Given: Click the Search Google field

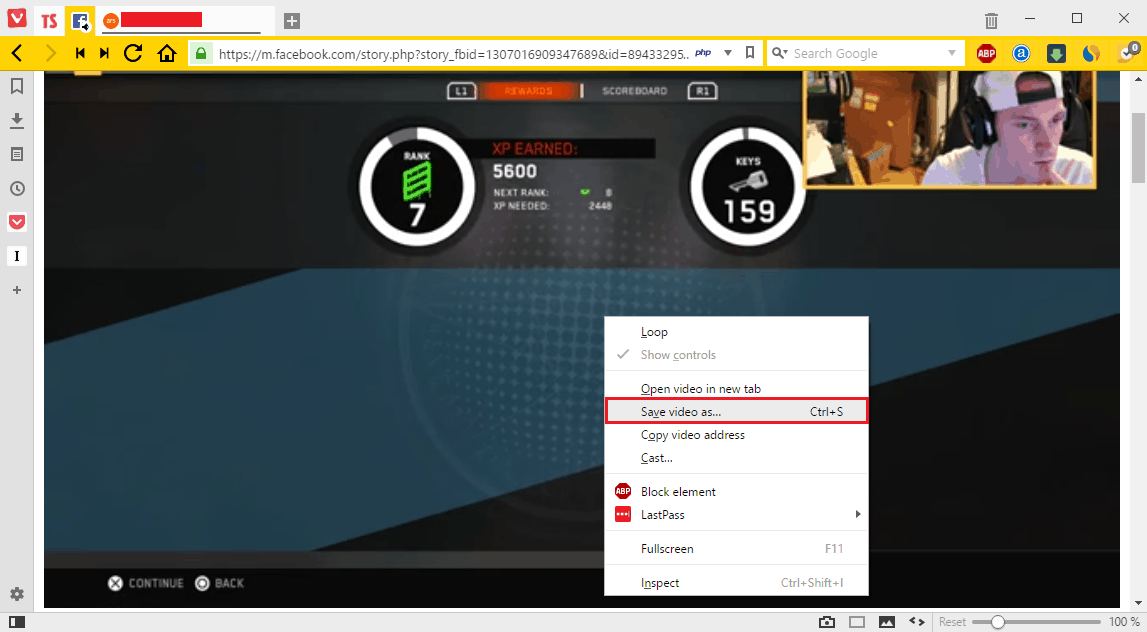Looking at the screenshot, I should pyautogui.click(x=867, y=53).
